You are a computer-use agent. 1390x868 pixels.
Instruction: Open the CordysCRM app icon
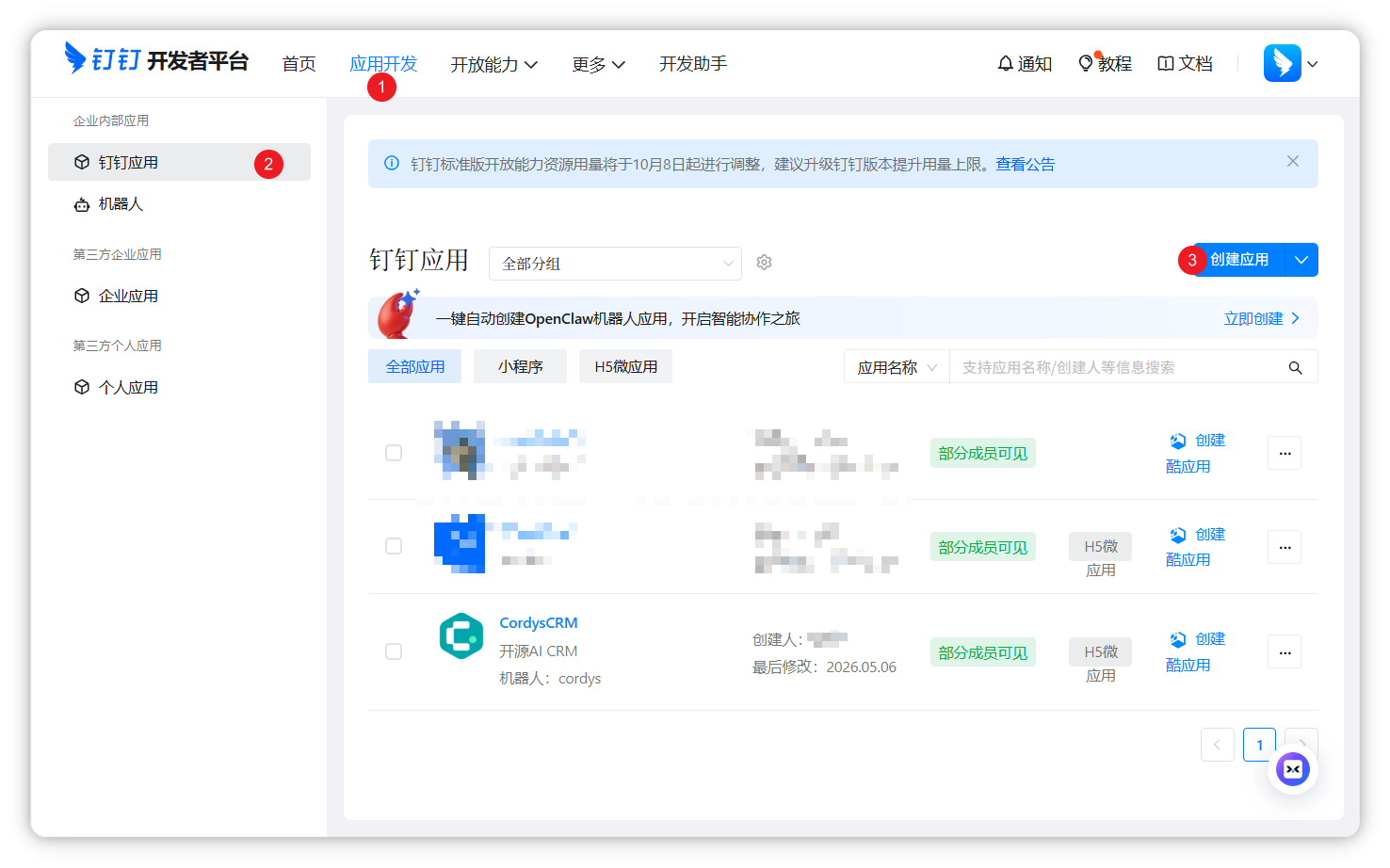point(461,636)
